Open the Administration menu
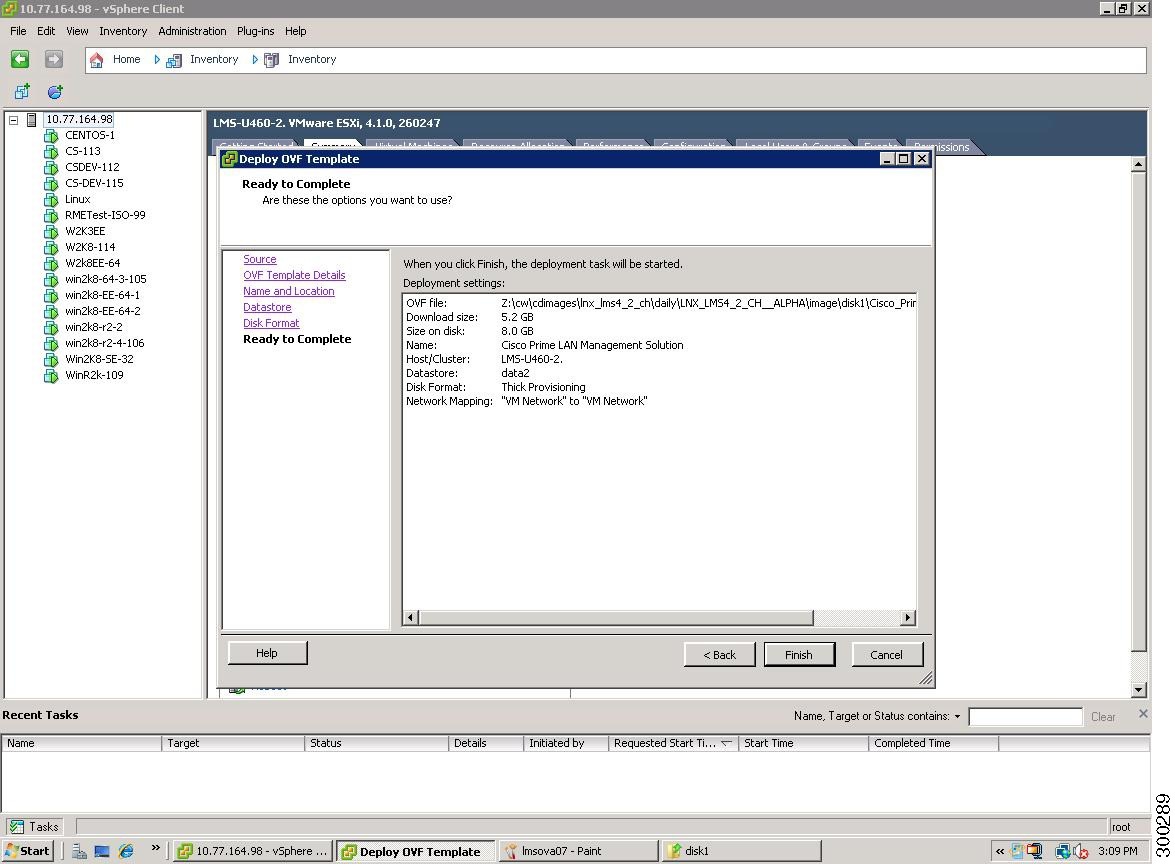1175x864 pixels. click(192, 31)
